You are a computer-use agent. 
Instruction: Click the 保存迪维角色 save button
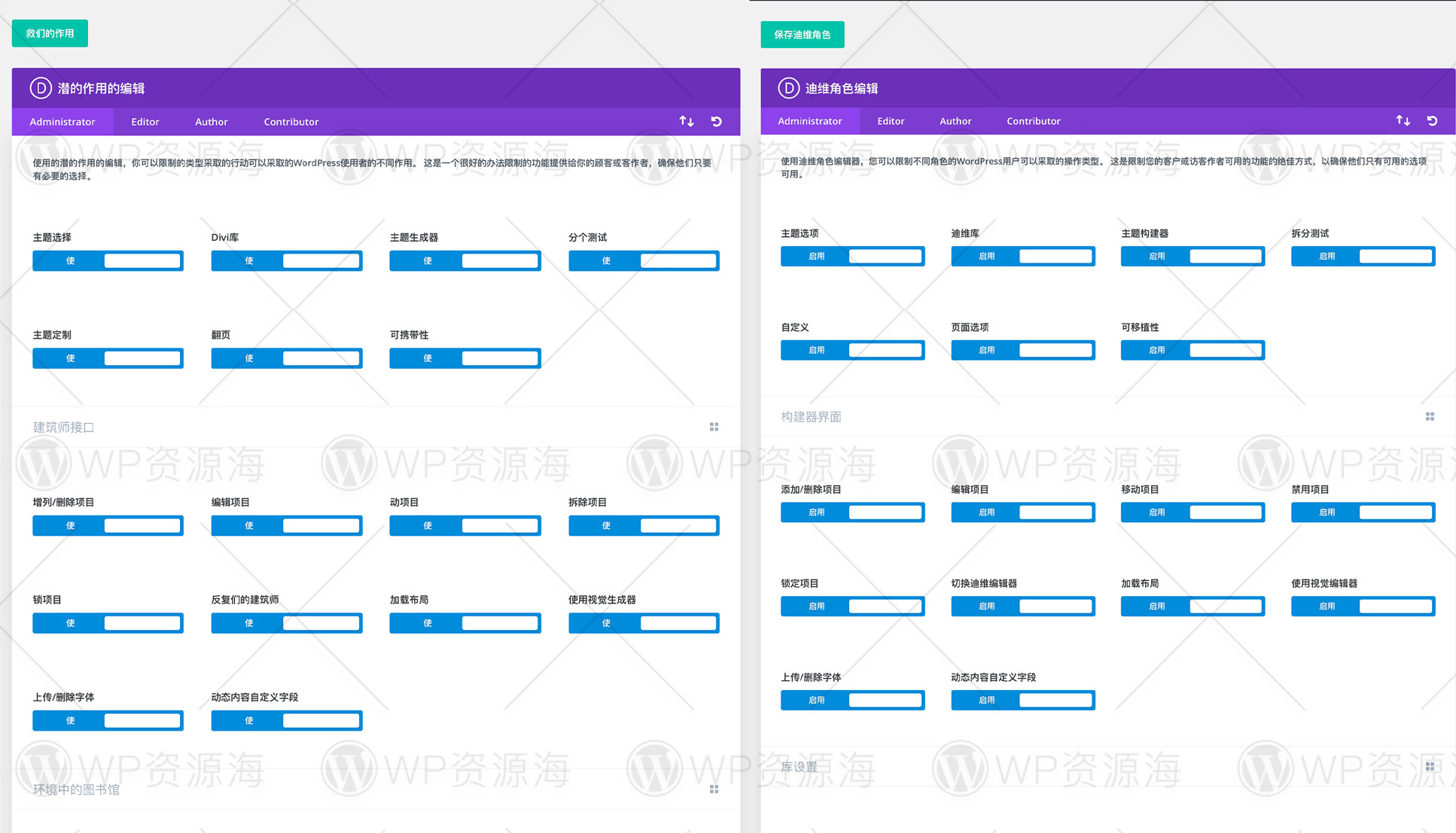[x=803, y=35]
